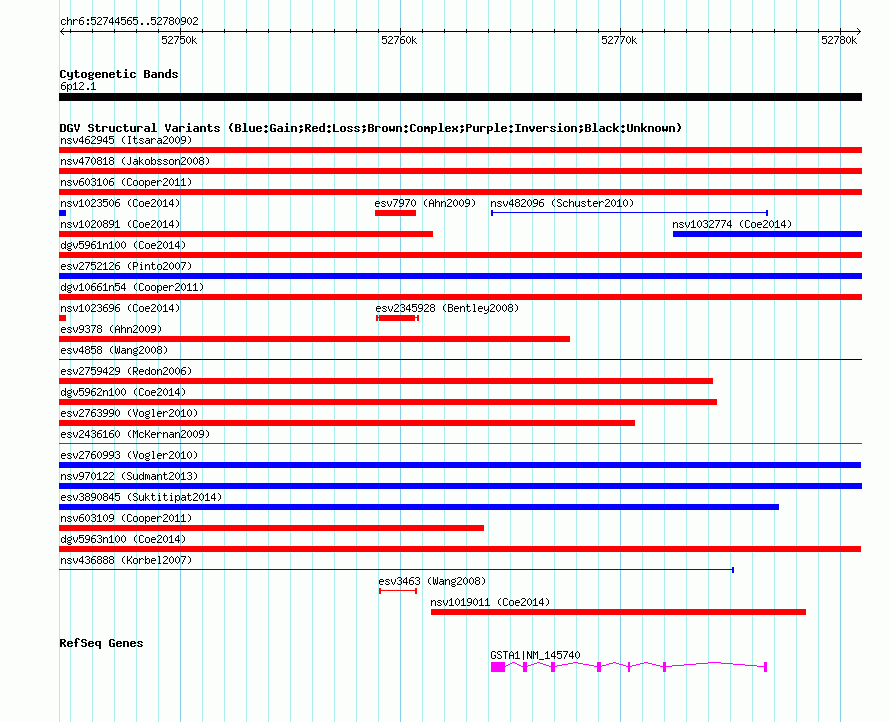890x722 pixels.
Task: Click nsv1019011 (Coe2014) label
Action: pyautogui.click(x=490, y=602)
